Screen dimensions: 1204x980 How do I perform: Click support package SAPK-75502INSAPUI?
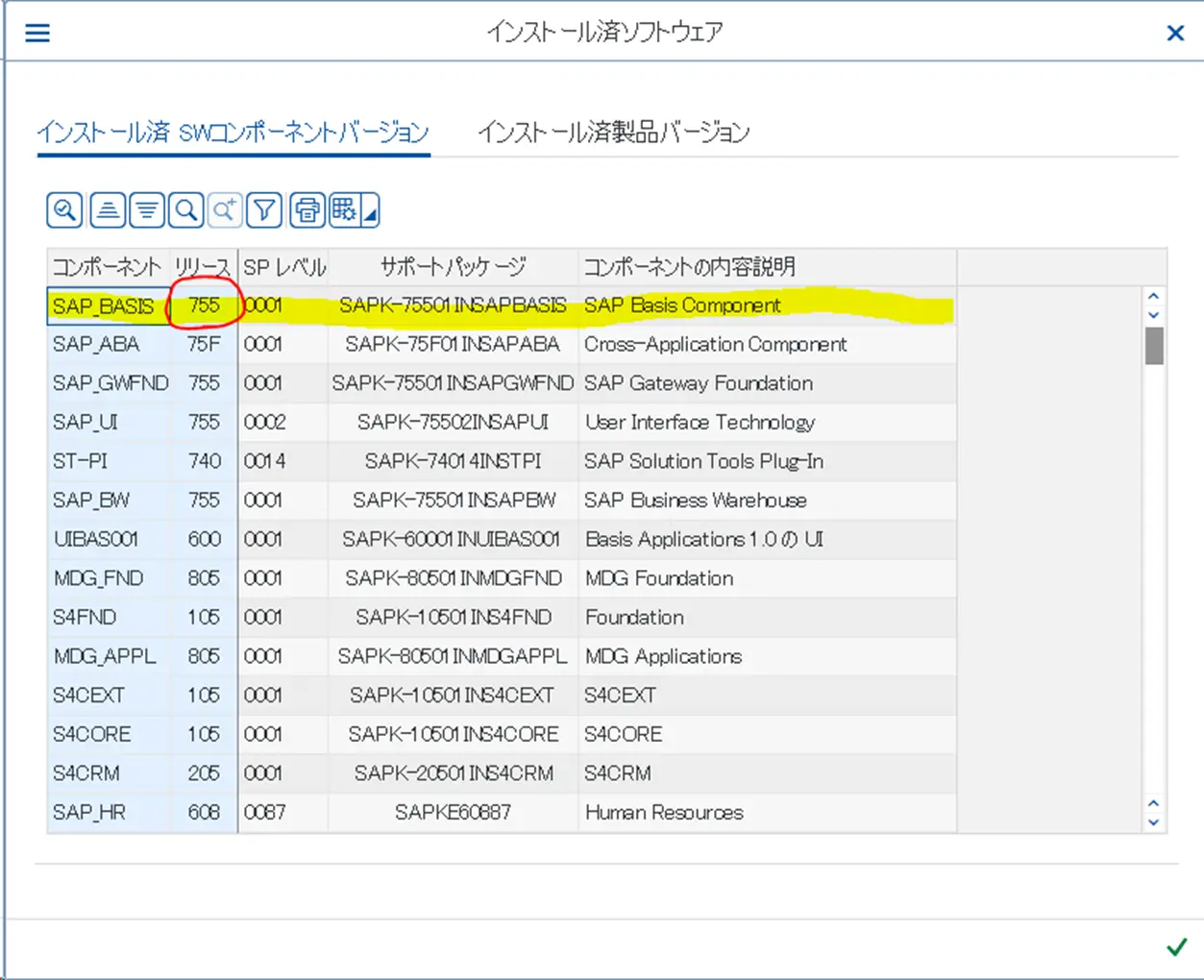click(x=454, y=422)
